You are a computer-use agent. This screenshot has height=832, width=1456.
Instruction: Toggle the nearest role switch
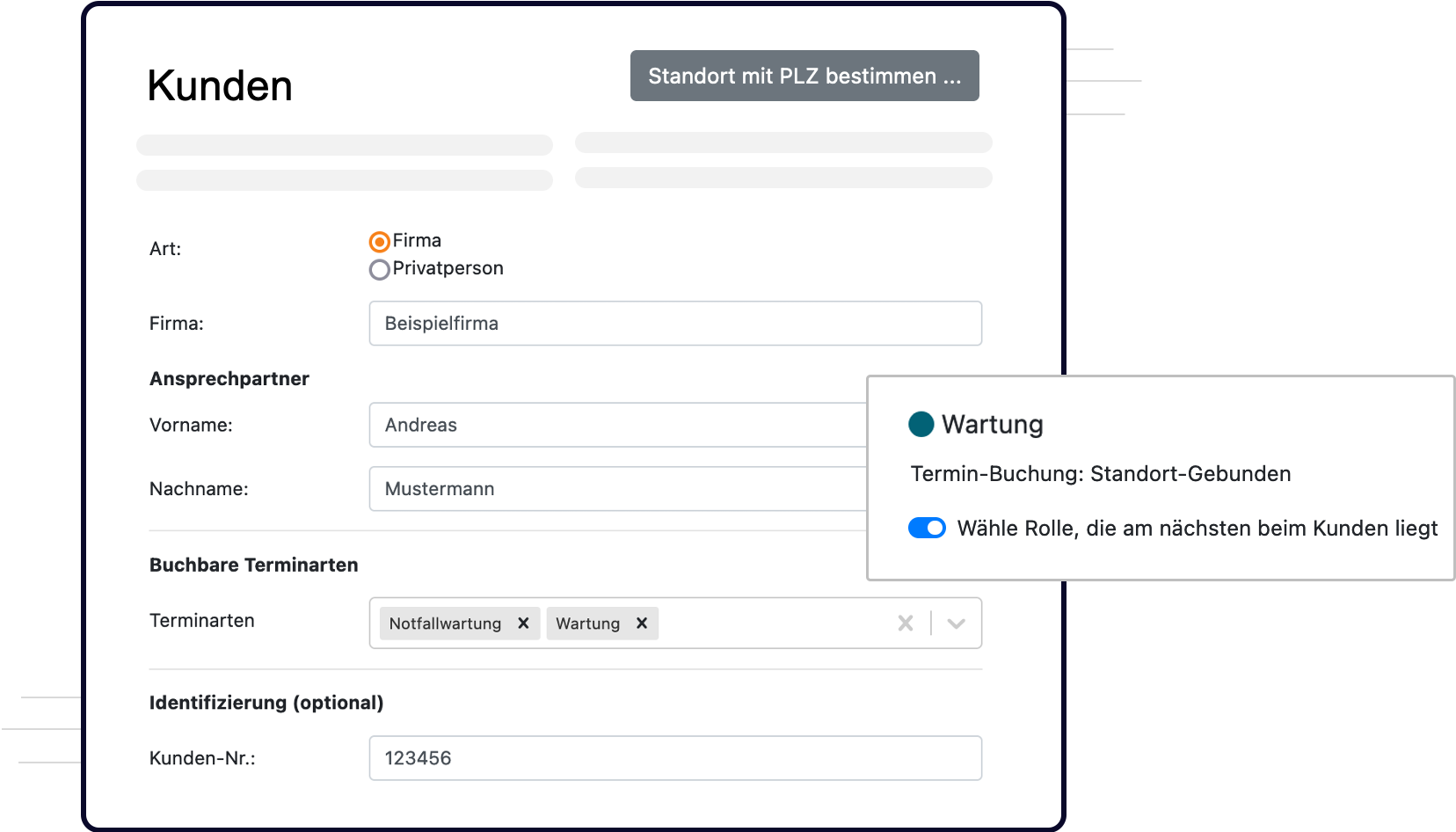tap(927, 528)
